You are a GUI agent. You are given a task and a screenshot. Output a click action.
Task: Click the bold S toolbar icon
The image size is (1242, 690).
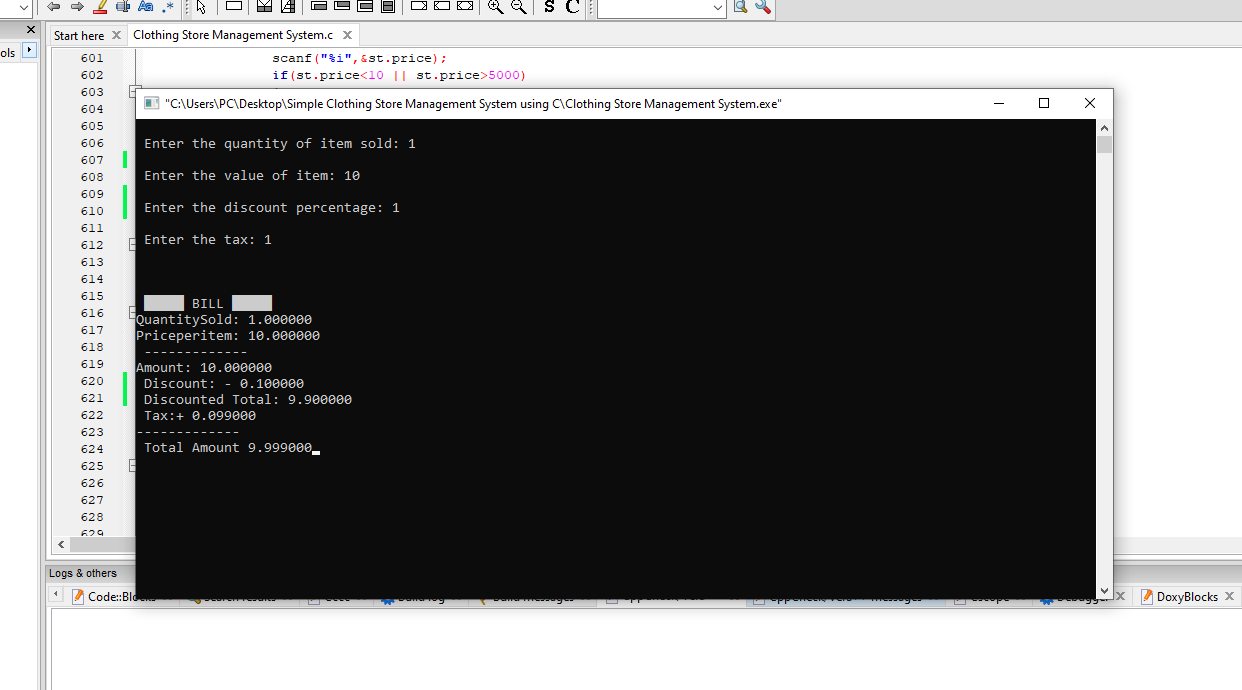[x=549, y=7]
